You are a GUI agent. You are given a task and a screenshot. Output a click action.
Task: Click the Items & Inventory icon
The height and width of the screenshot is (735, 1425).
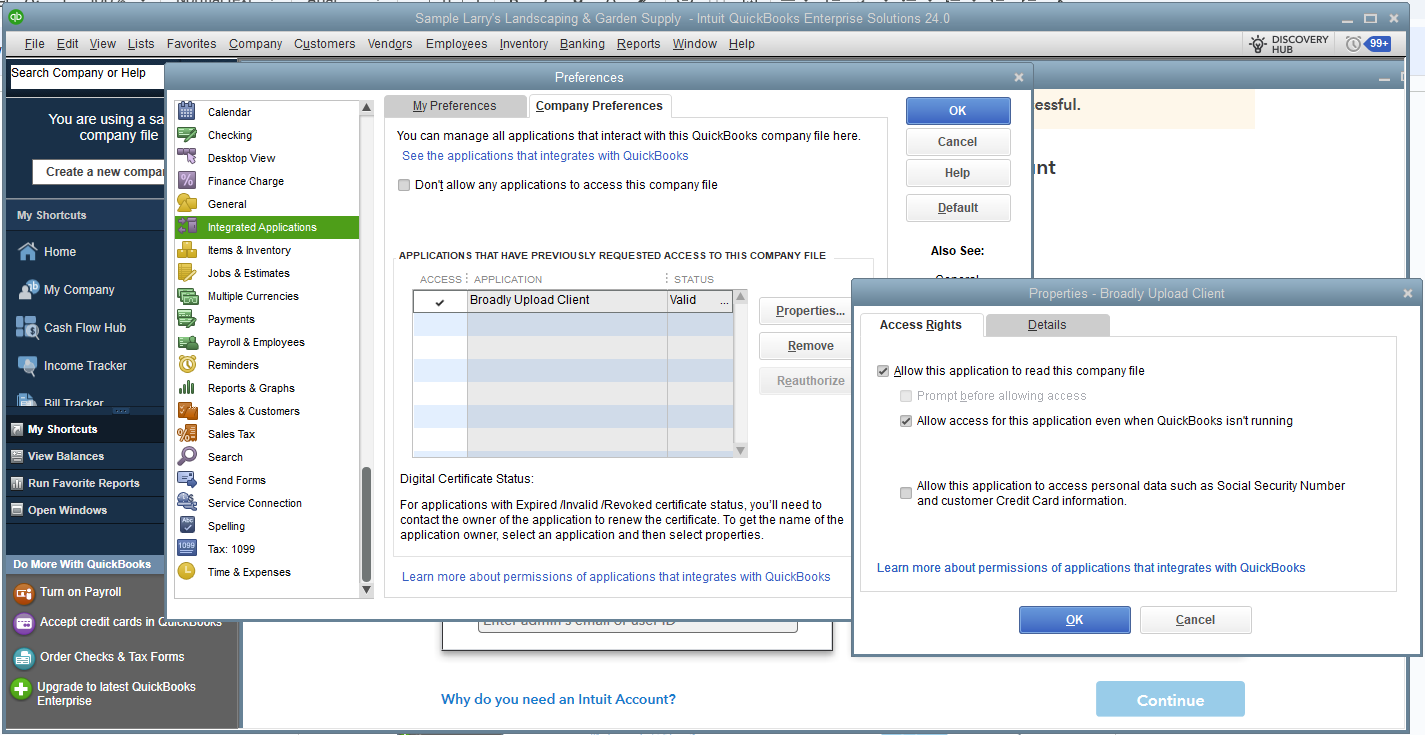click(x=187, y=250)
